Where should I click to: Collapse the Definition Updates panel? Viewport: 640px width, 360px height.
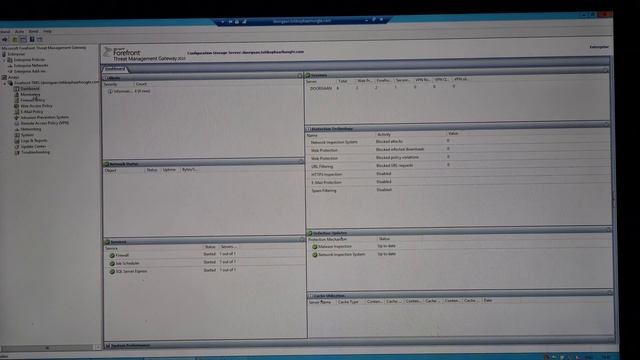(x=609, y=230)
